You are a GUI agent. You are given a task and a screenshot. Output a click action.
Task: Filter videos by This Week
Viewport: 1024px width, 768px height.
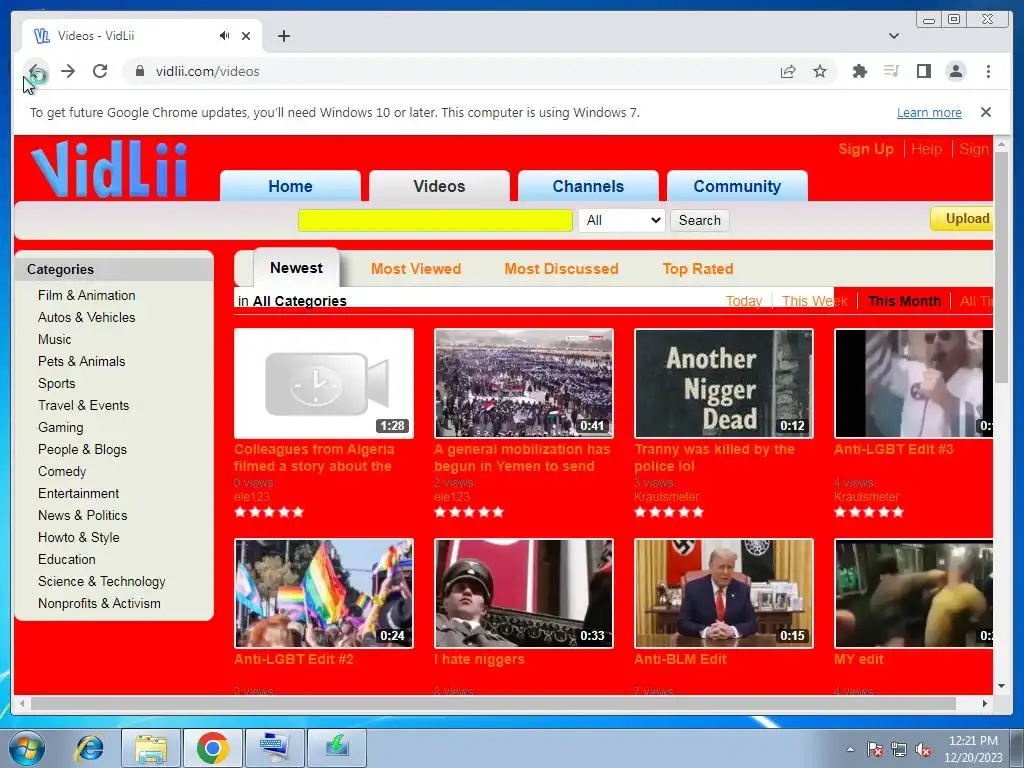pyautogui.click(x=814, y=301)
